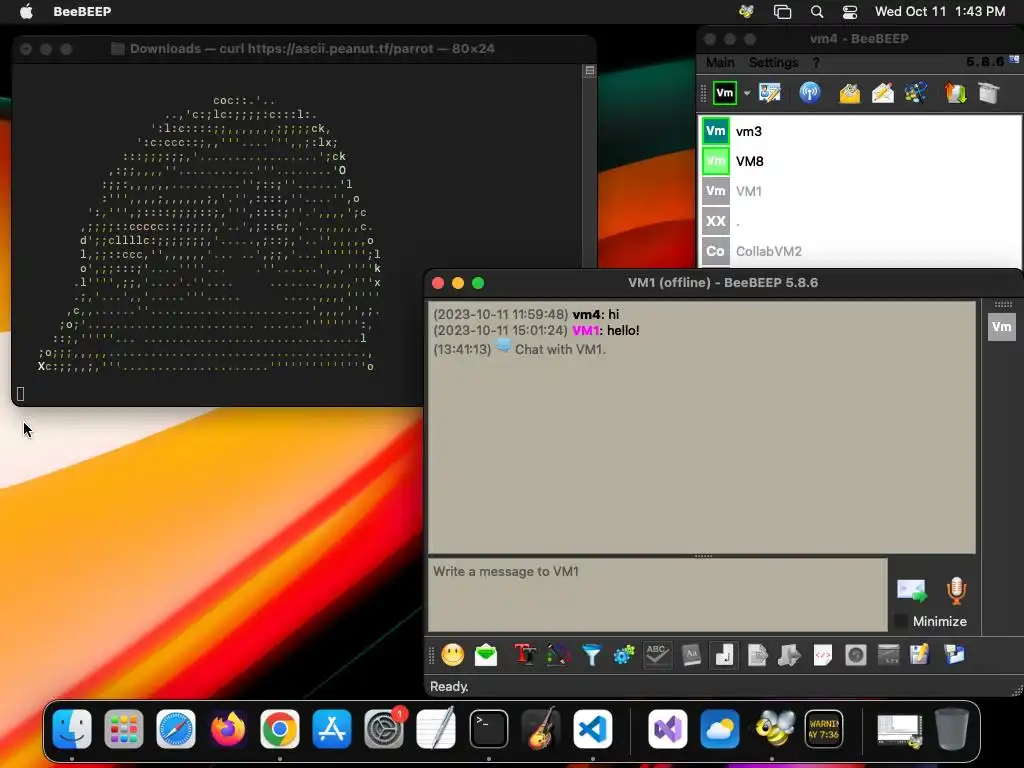
Task: Open Console WARNING app in Dock
Action: click(x=824, y=729)
